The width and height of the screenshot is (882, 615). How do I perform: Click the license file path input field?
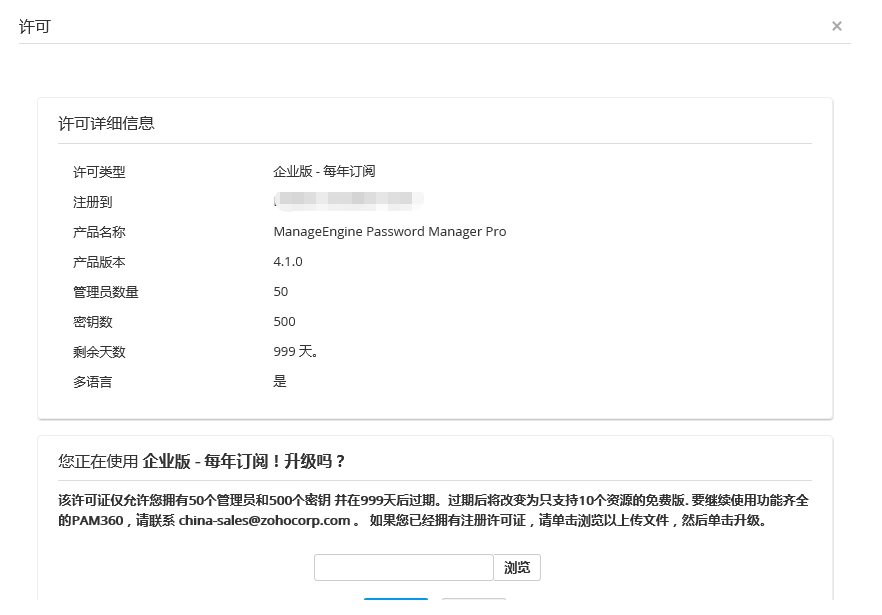click(404, 567)
